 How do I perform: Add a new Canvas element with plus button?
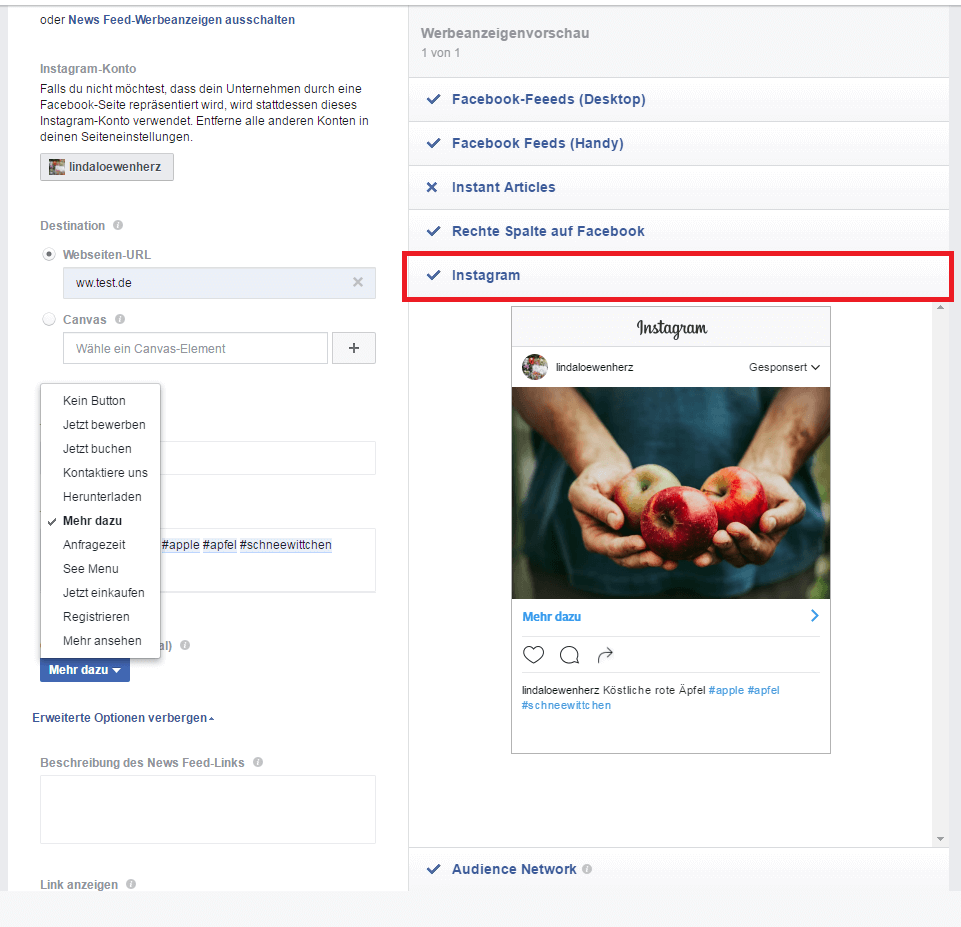[x=354, y=348]
